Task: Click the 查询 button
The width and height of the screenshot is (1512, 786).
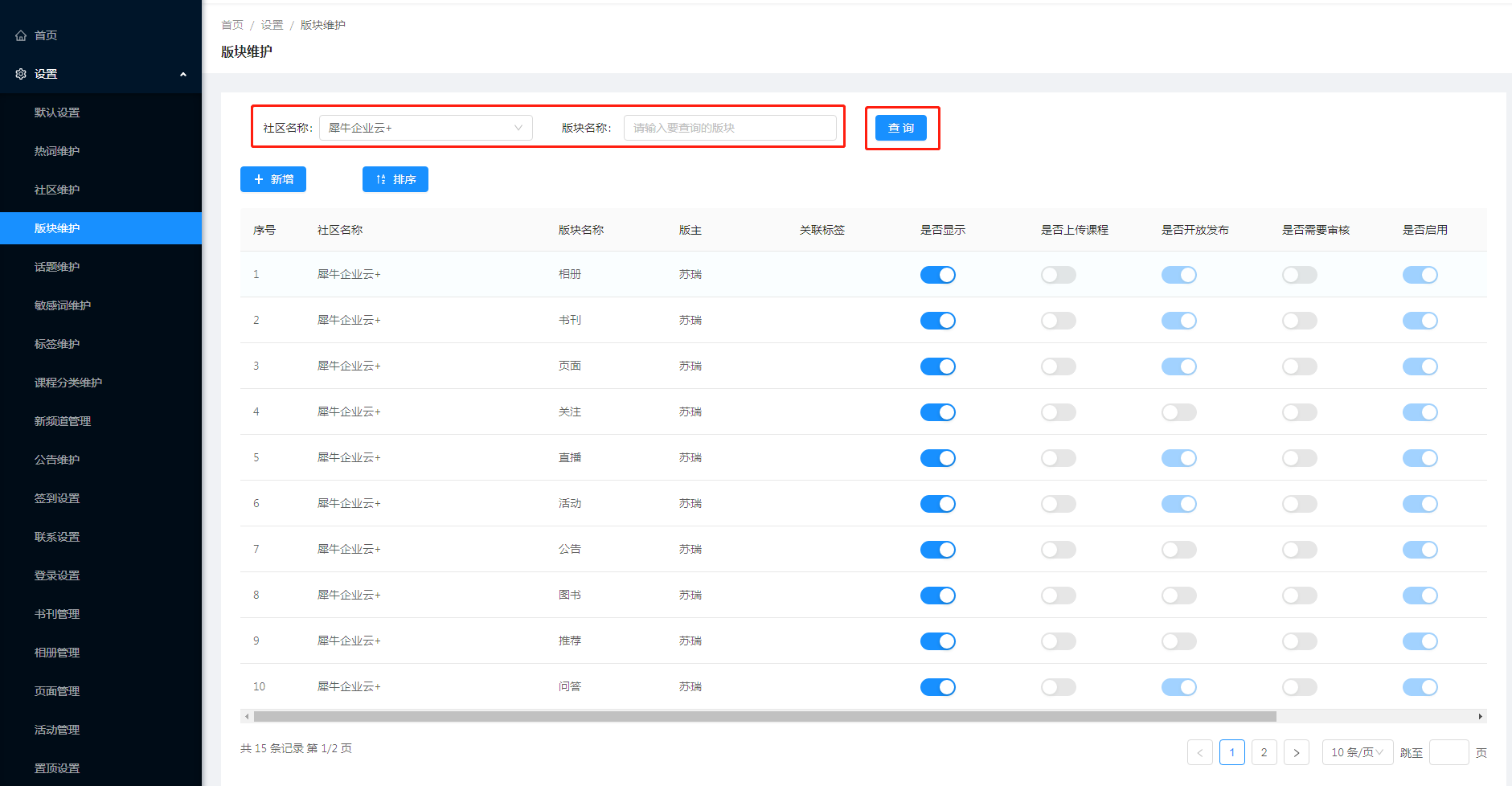Action: 901,128
